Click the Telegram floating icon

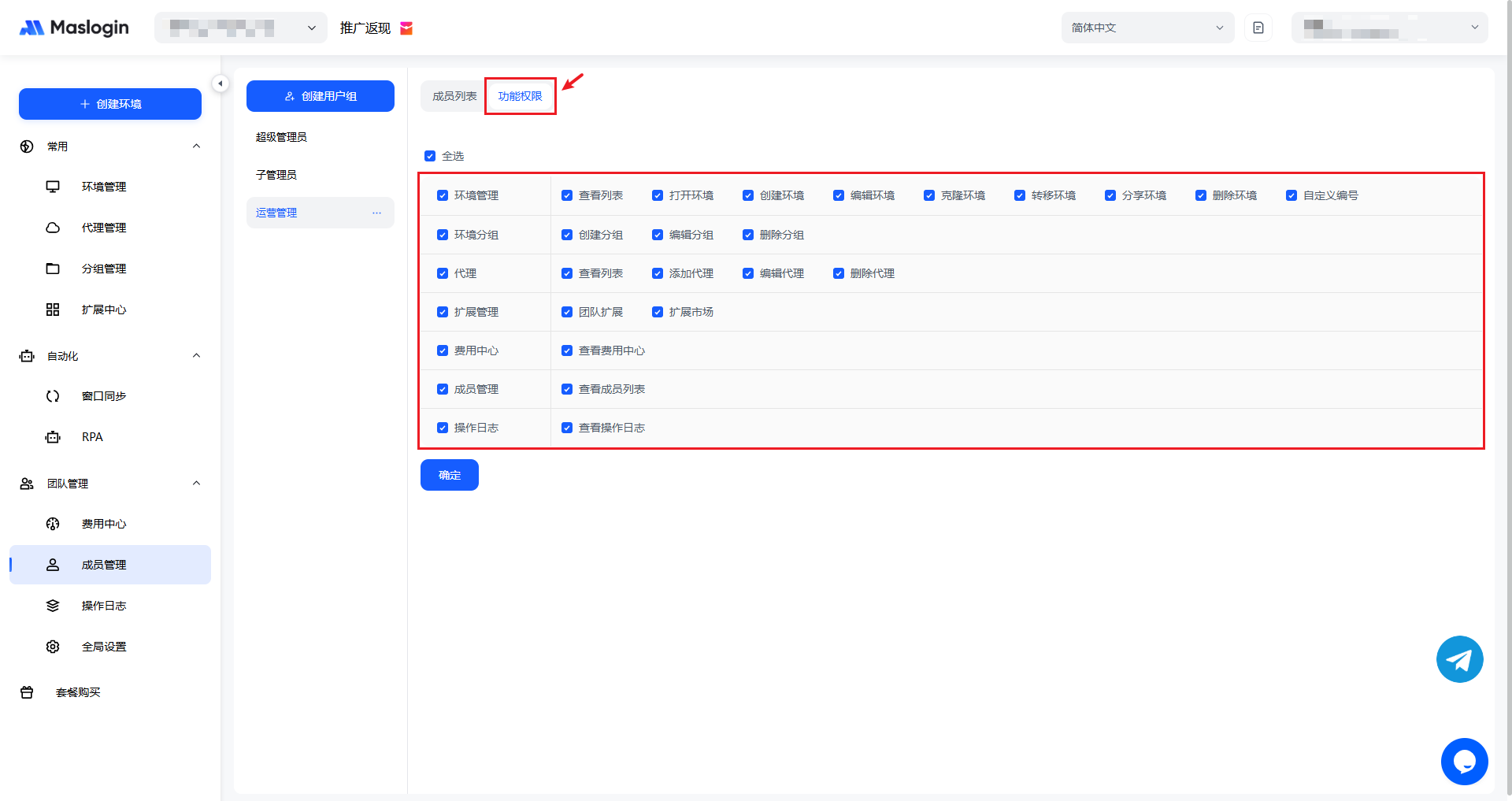[1459, 659]
